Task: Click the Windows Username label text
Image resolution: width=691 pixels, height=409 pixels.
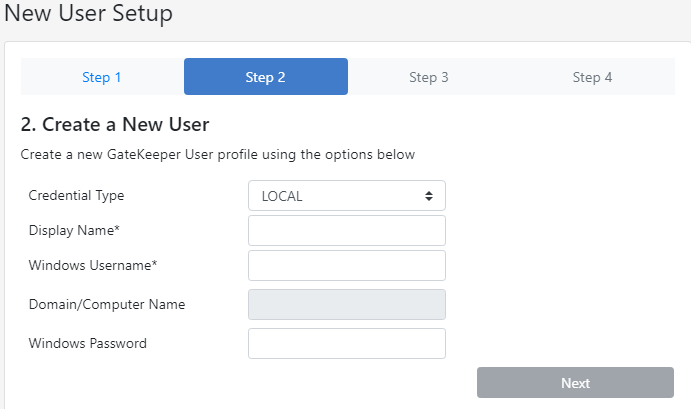Action: click(91, 266)
